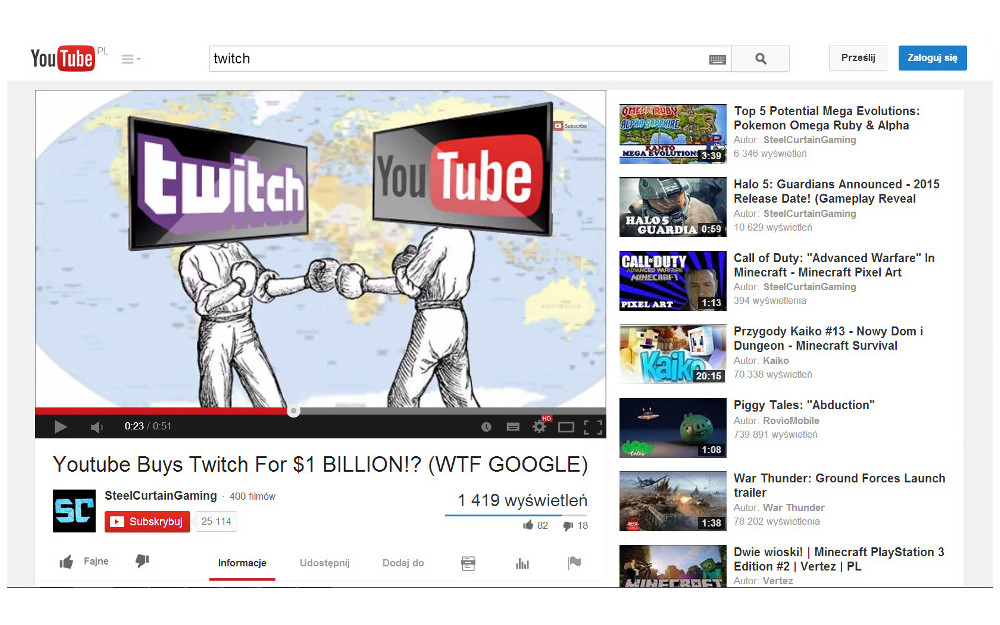Click the watch later clock icon
Image resolution: width=1000 pixels, height=625 pixels.
(x=486, y=427)
